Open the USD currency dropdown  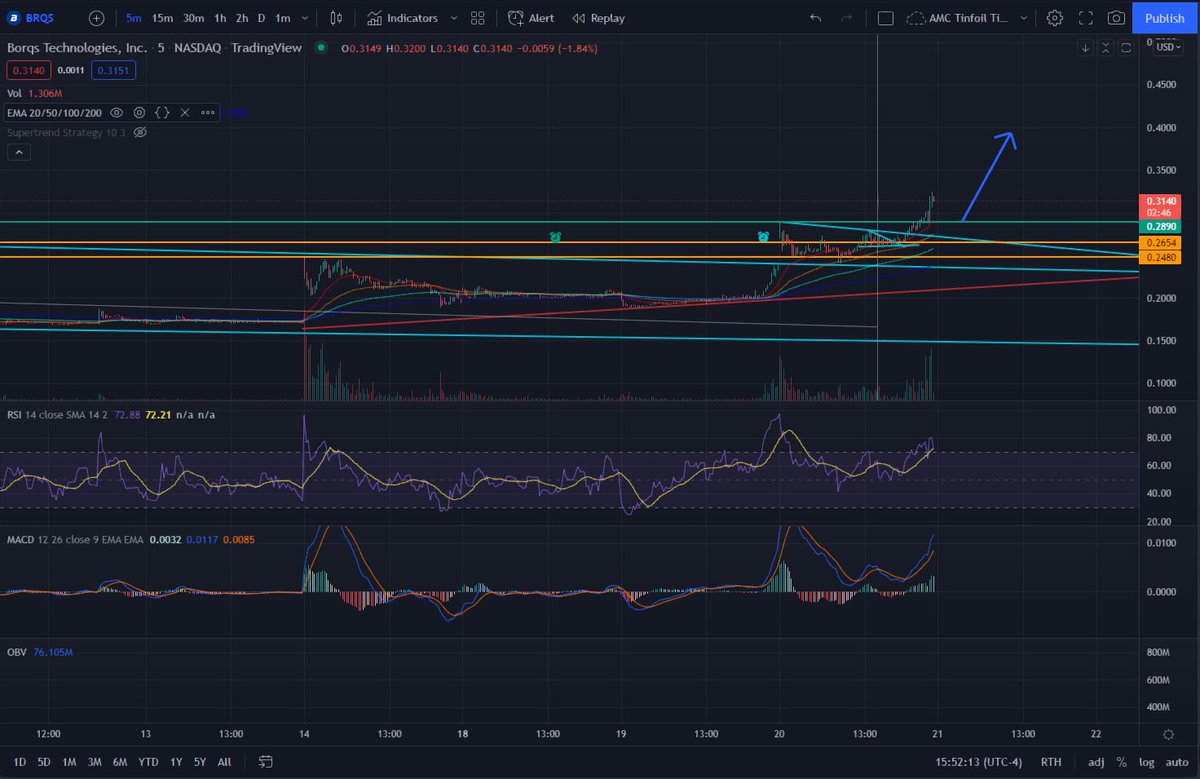(x=1168, y=46)
